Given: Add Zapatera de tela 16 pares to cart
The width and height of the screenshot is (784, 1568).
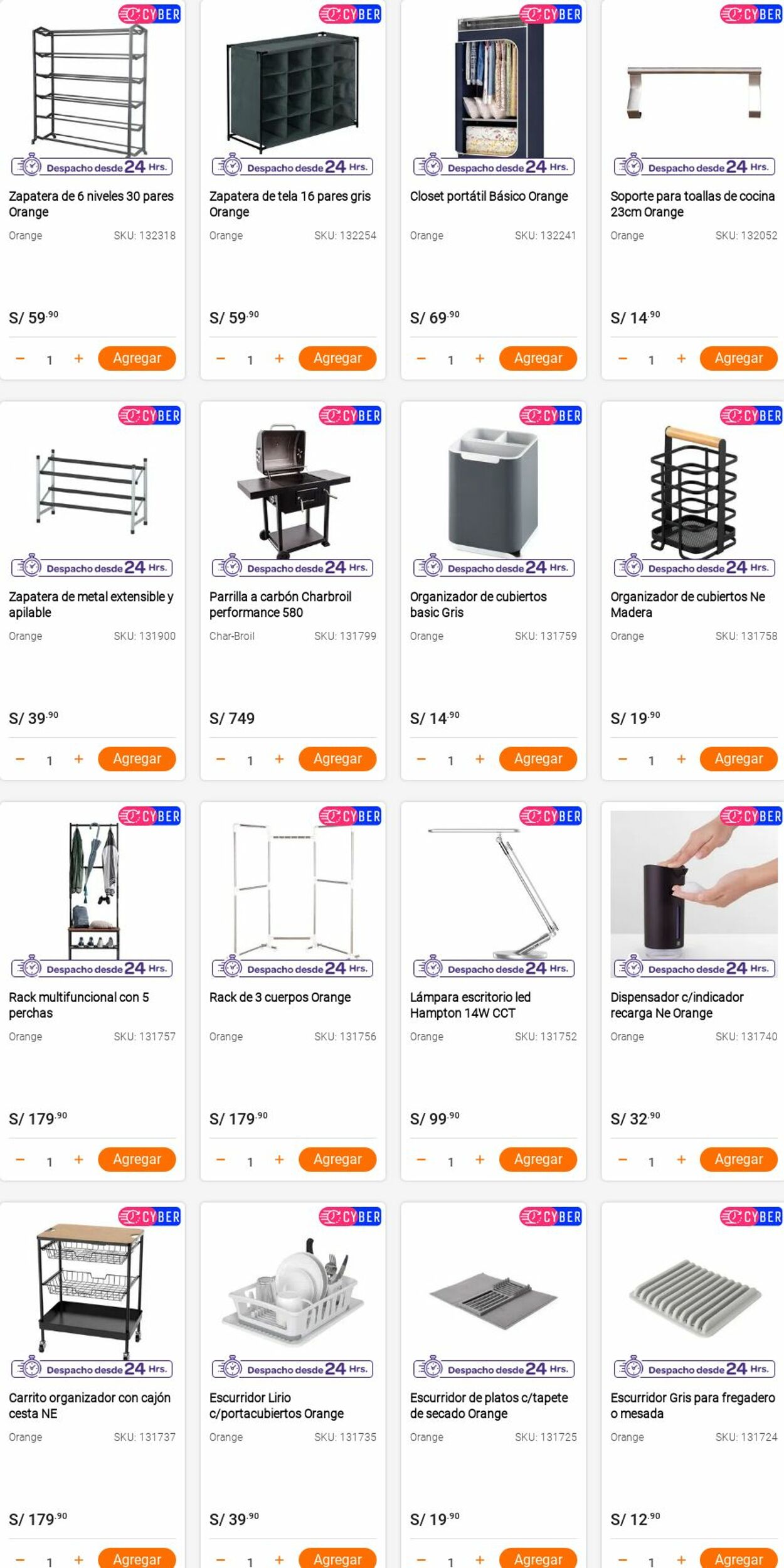Looking at the screenshot, I should point(337,358).
